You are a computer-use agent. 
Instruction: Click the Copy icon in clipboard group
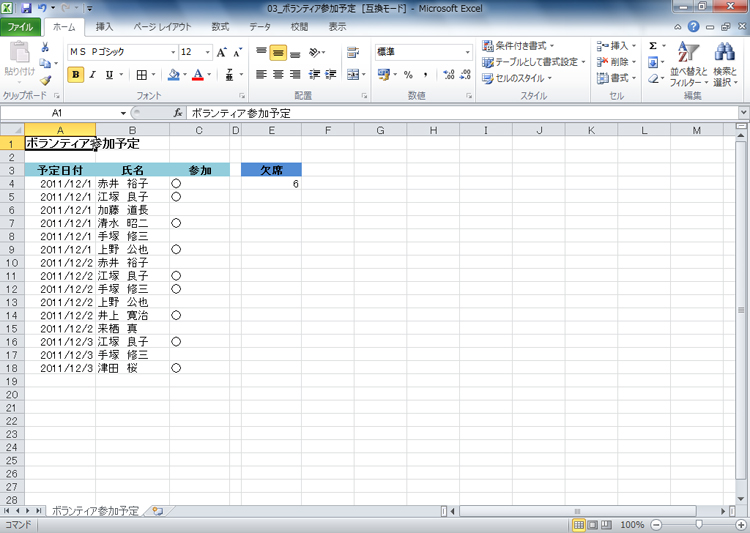[x=45, y=63]
